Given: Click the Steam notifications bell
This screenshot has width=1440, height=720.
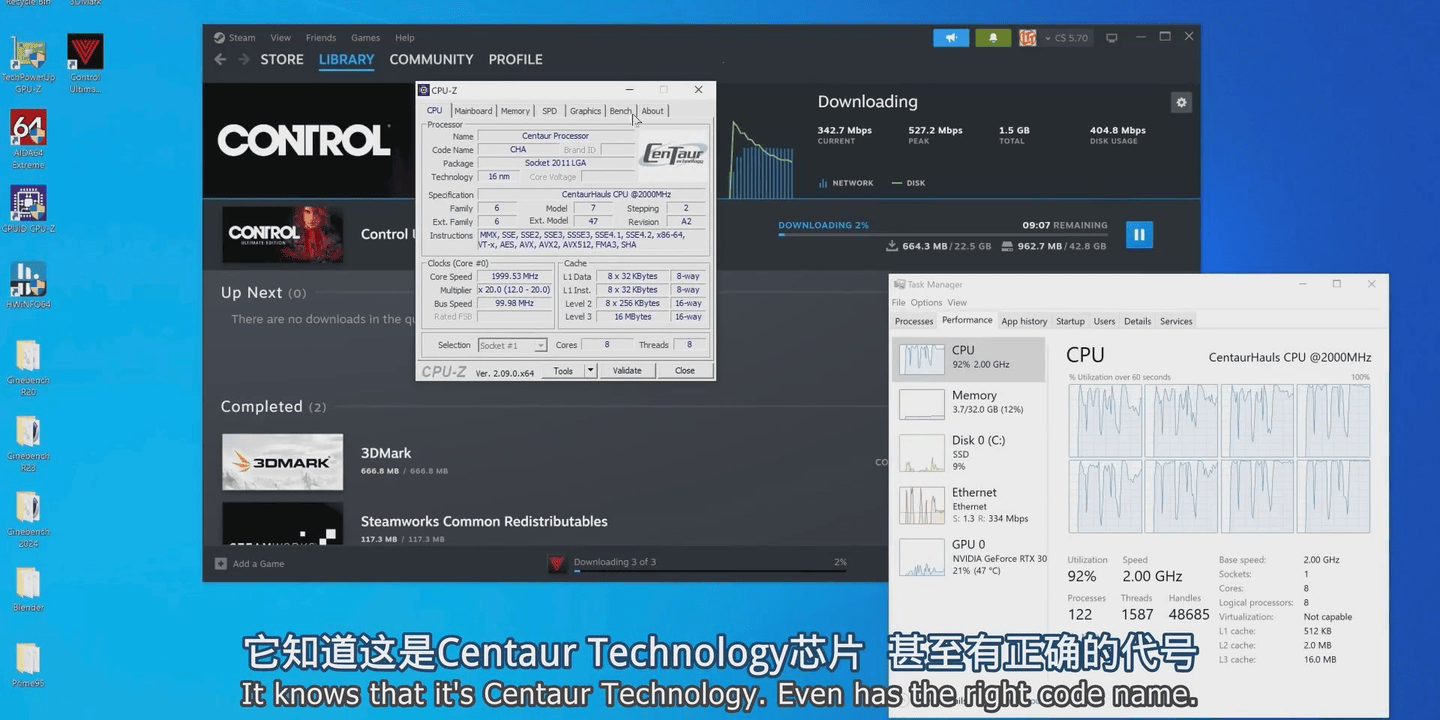Looking at the screenshot, I should pyautogui.click(x=993, y=38).
